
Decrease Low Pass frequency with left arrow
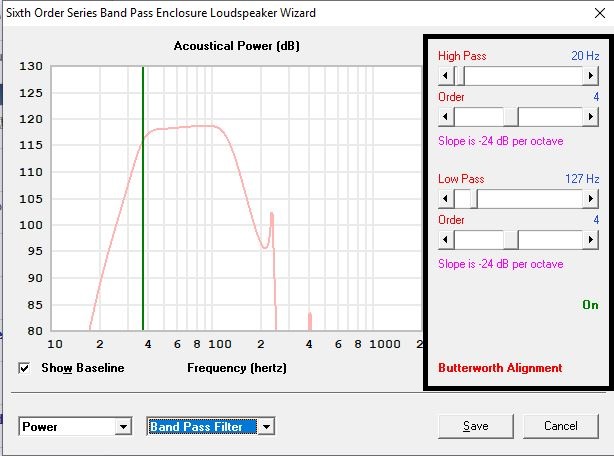446,199
